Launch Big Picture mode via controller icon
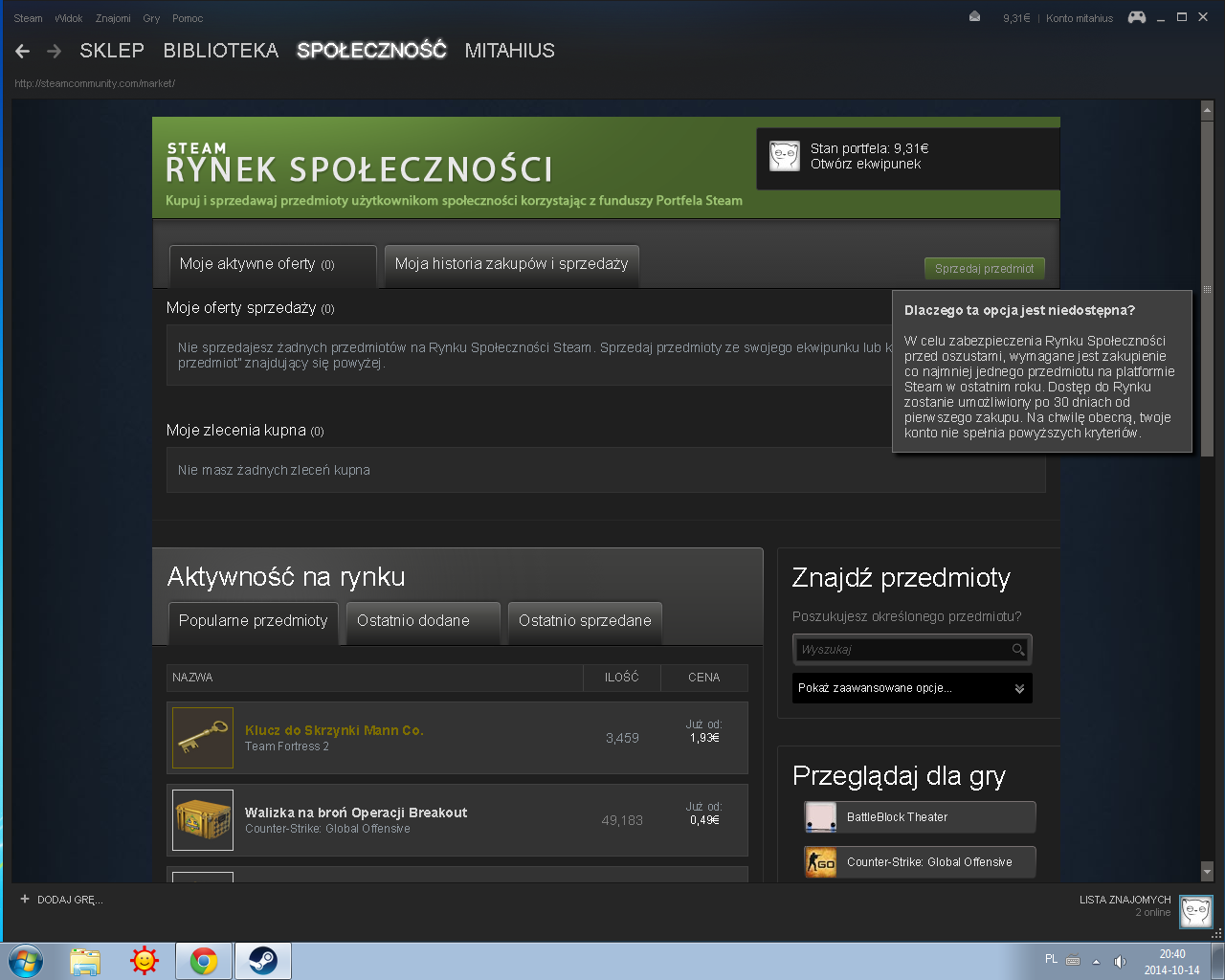 pos(1137,17)
